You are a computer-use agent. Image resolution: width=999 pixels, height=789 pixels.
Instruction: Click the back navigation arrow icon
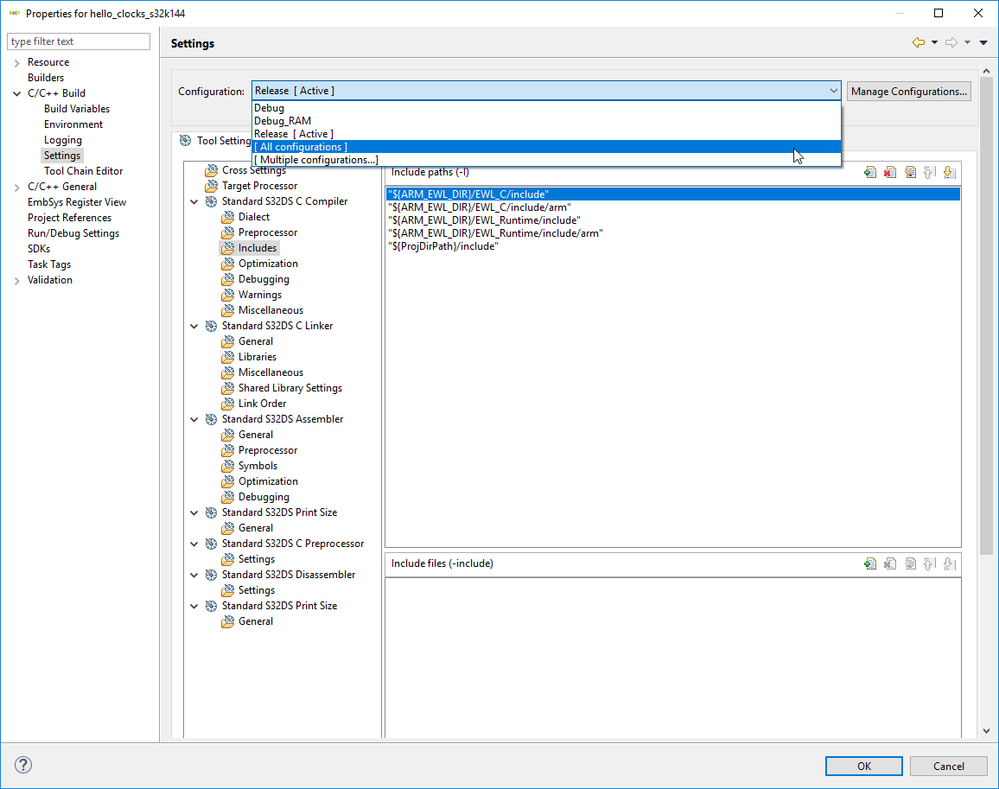(x=918, y=43)
